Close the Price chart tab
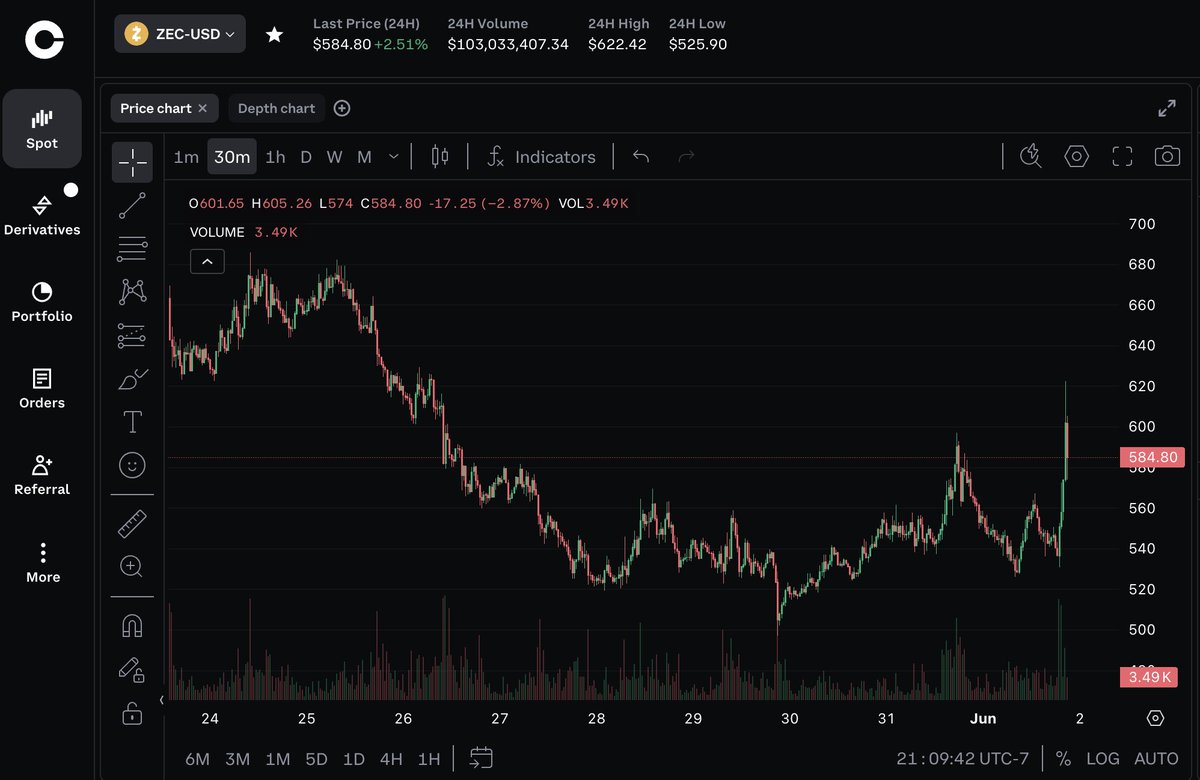 pyautogui.click(x=203, y=108)
